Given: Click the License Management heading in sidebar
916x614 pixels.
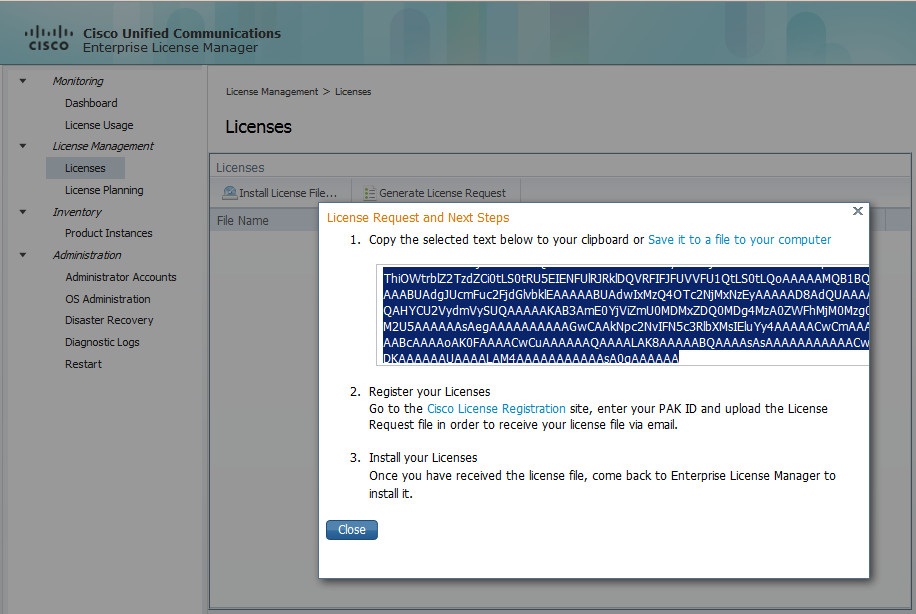Looking at the screenshot, I should coord(103,146).
